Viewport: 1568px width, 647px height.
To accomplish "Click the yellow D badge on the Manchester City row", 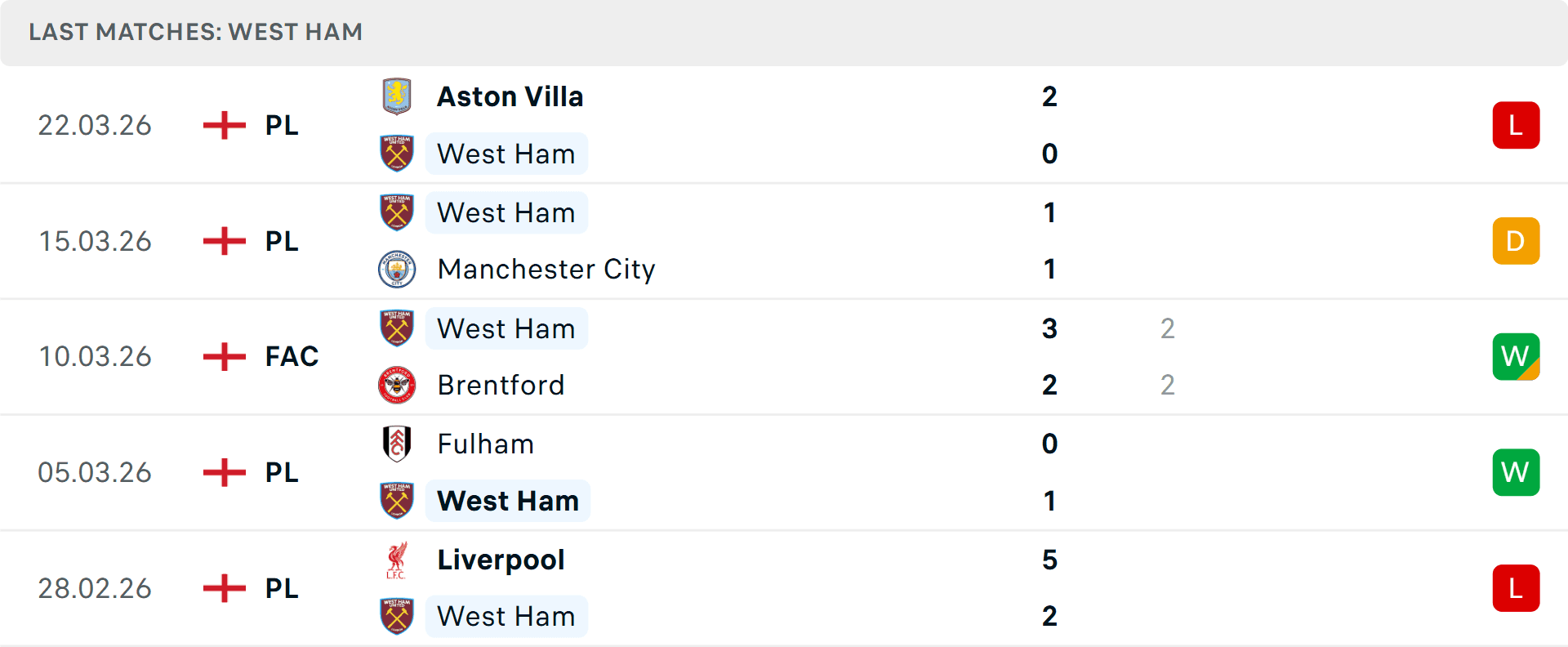I will (x=1516, y=241).
